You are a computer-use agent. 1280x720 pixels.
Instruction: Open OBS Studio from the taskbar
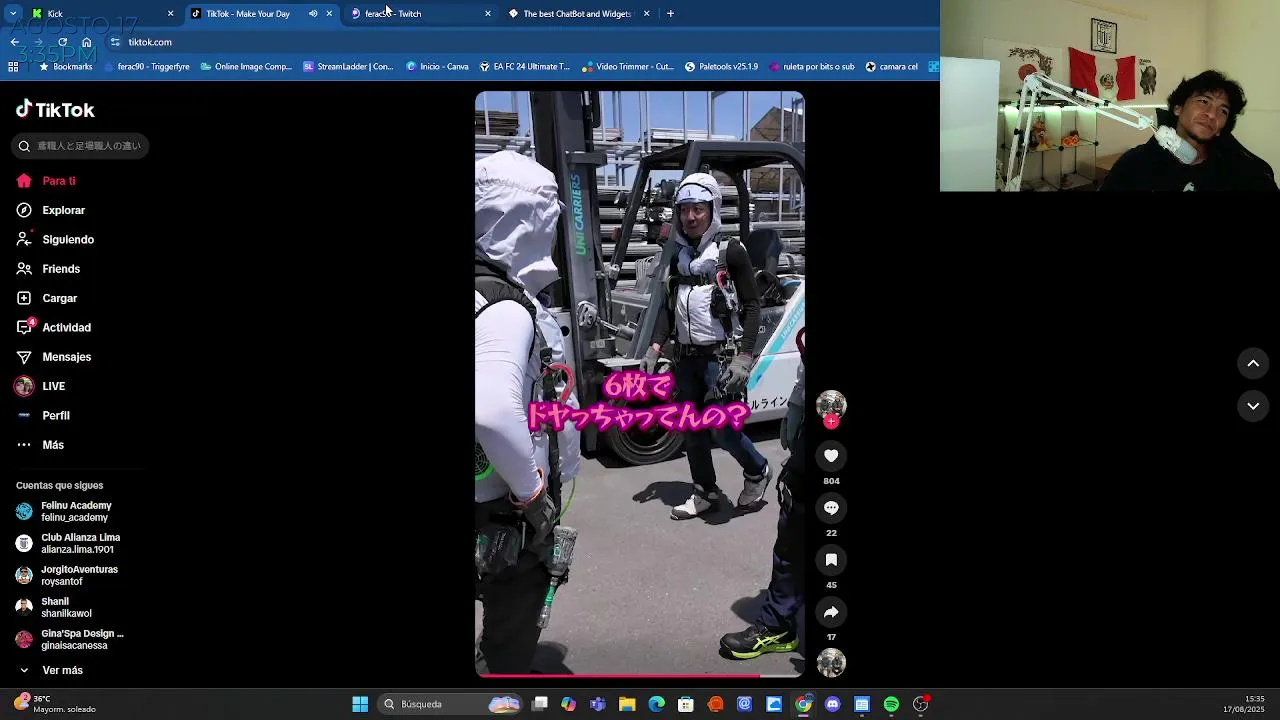tap(921, 704)
